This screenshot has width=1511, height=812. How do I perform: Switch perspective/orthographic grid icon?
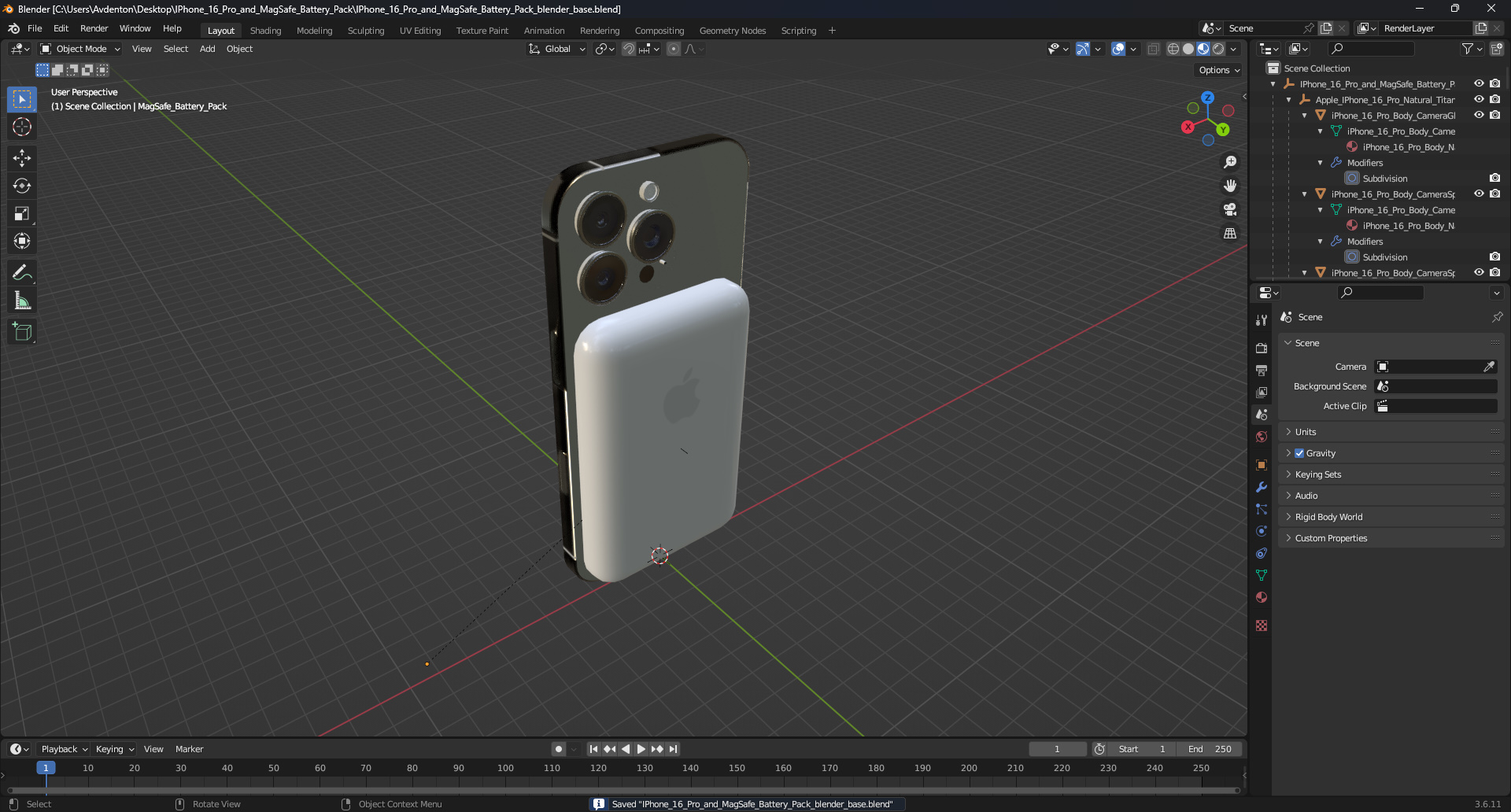1230,233
